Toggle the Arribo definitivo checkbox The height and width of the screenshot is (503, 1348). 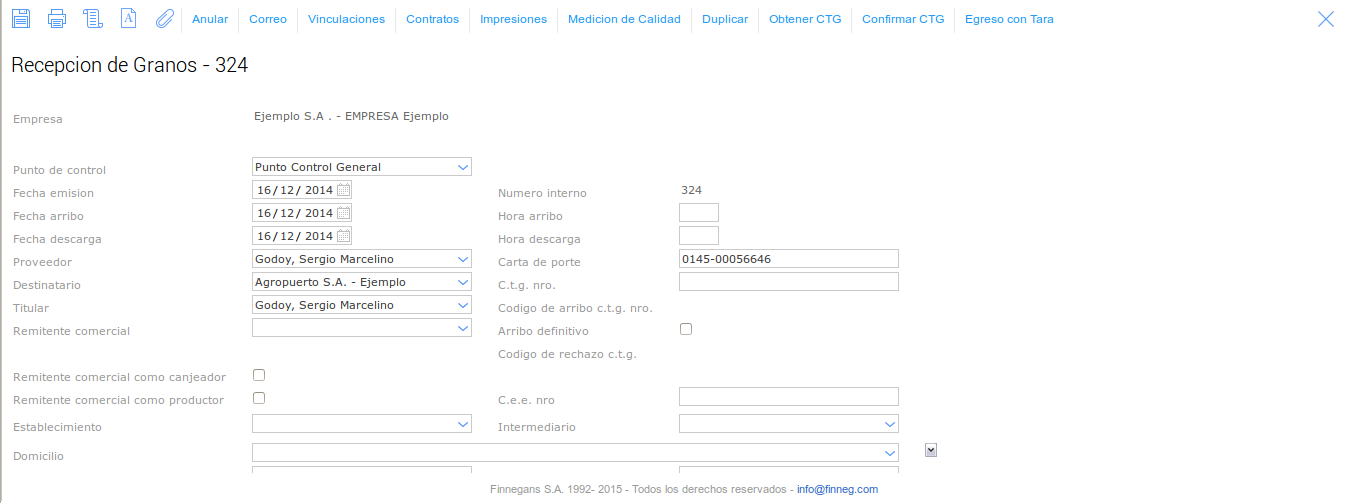pos(686,329)
